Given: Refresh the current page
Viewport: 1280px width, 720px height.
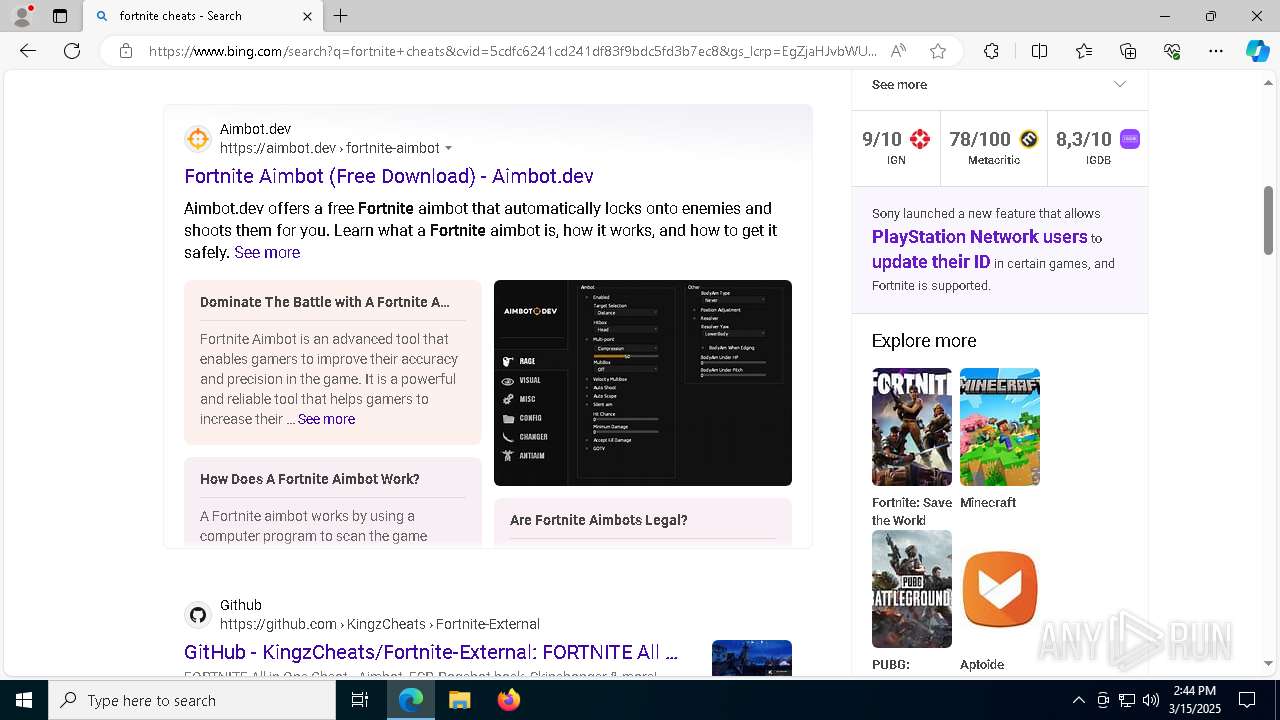Looking at the screenshot, I should pos(72,51).
